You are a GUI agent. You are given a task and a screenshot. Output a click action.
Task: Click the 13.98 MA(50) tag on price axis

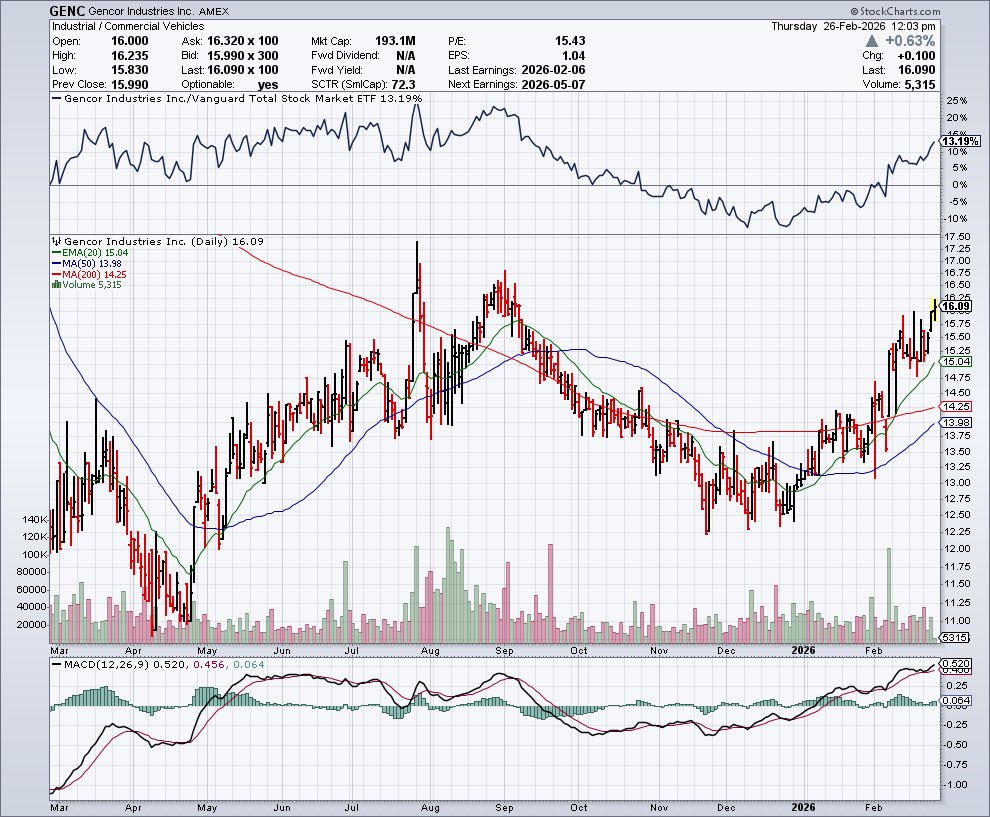(x=956, y=422)
